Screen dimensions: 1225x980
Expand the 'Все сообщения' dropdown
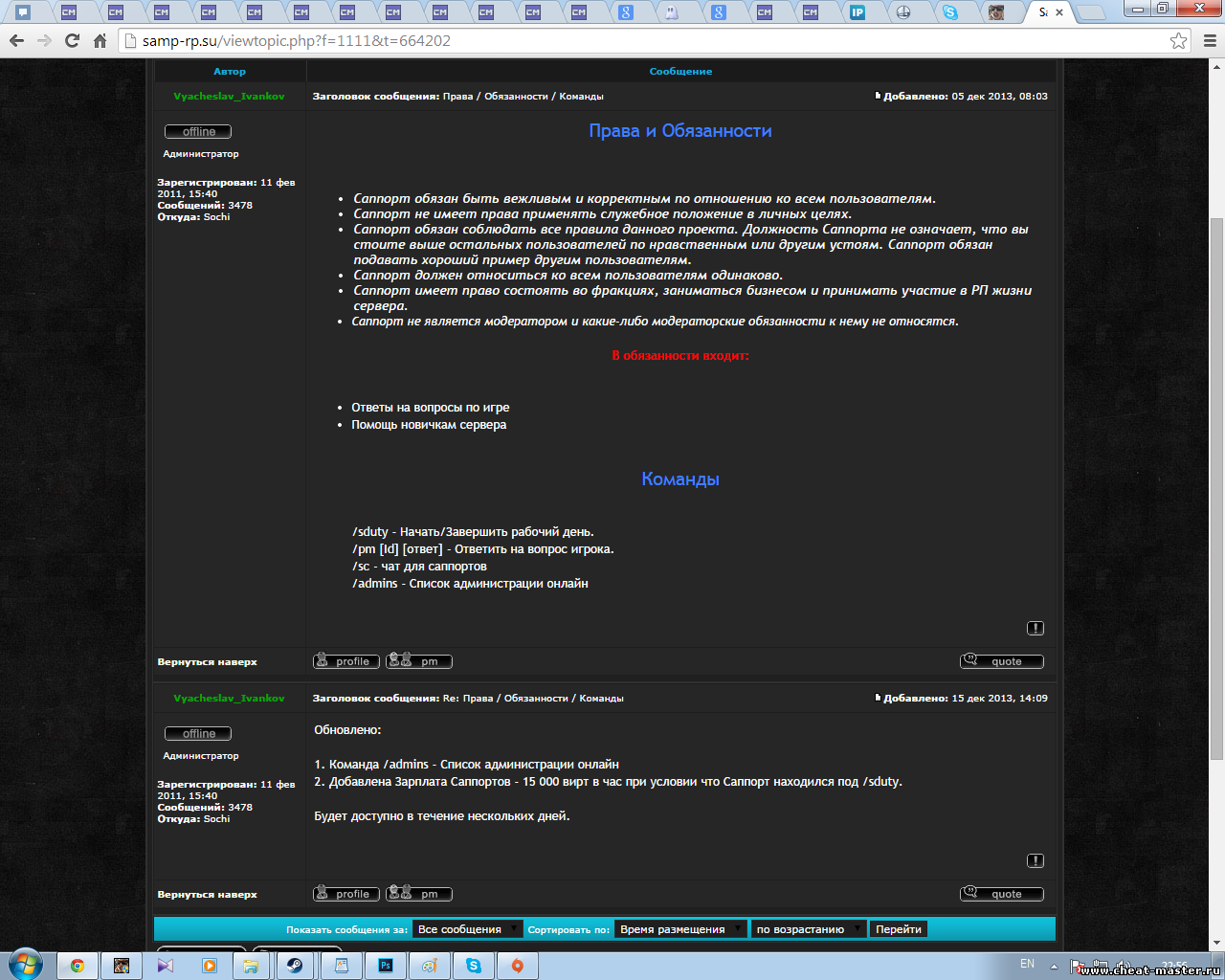click(468, 929)
